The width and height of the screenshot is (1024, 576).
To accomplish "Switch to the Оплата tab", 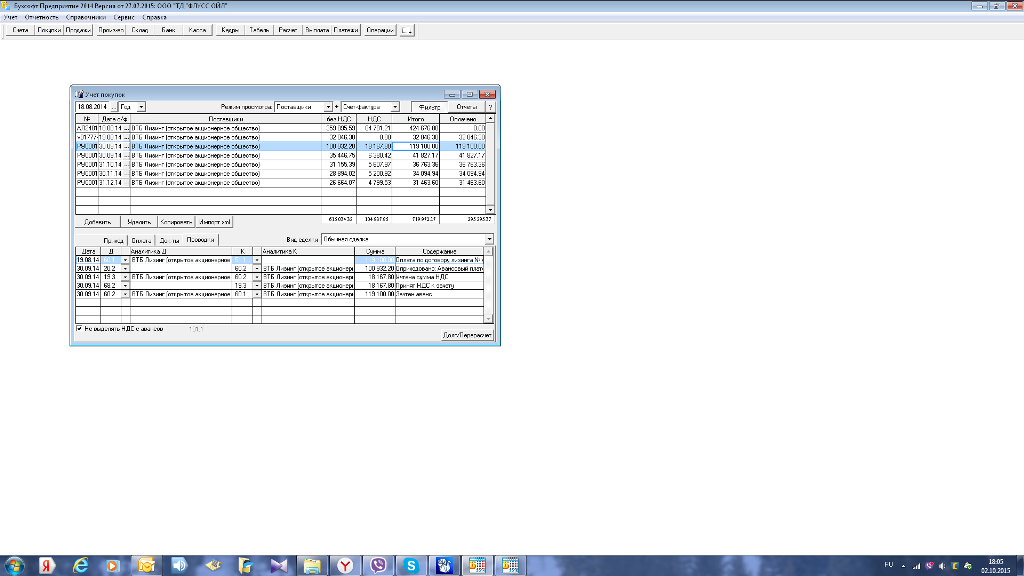I will (142, 240).
